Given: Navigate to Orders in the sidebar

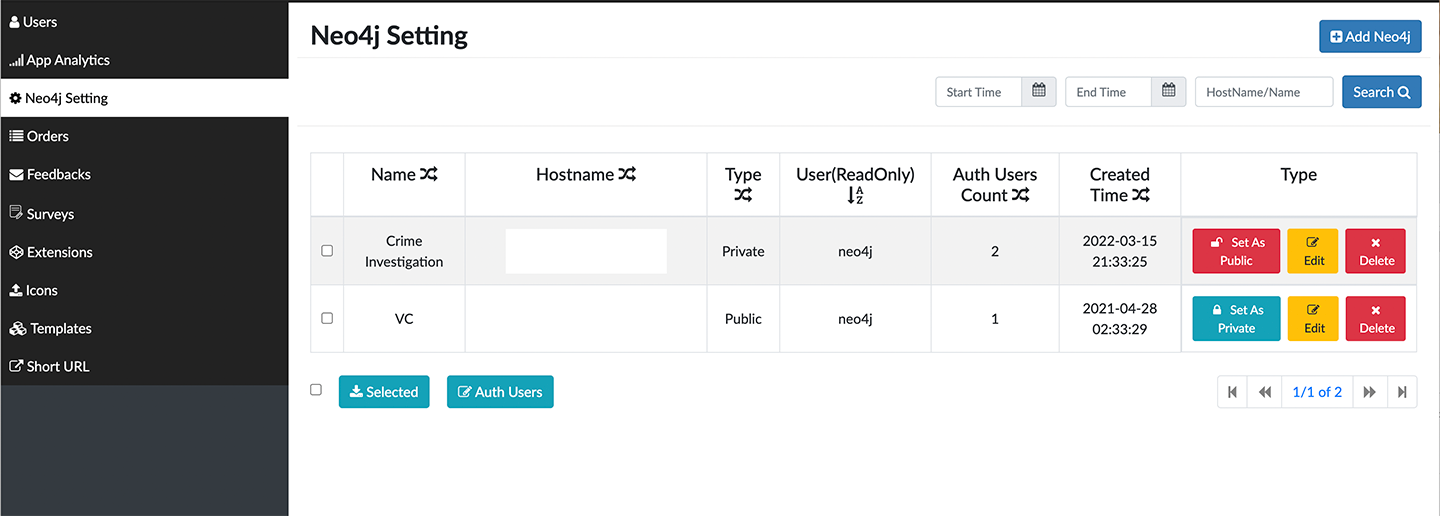Looking at the screenshot, I should (47, 136).
